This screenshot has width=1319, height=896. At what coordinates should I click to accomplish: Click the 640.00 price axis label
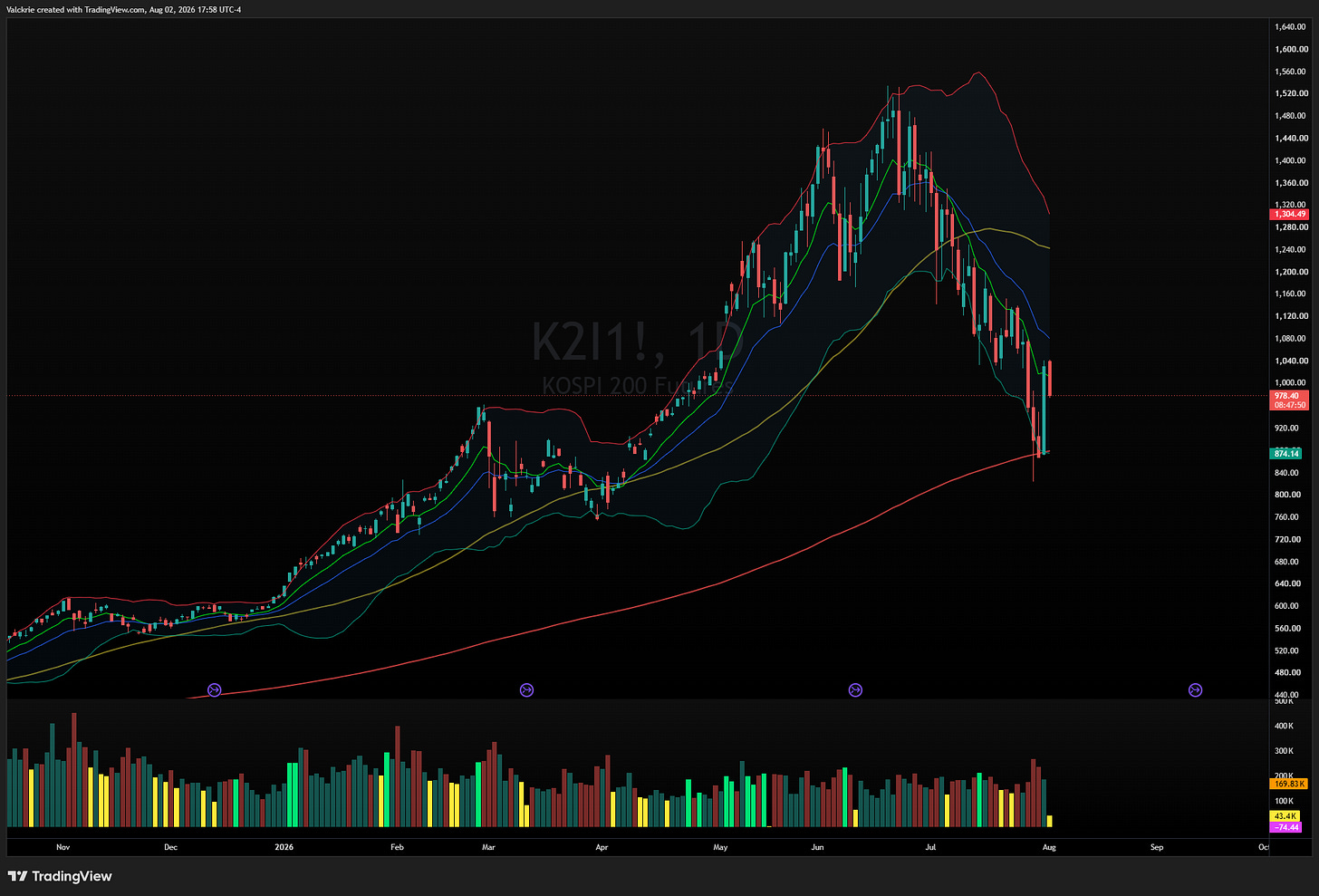[1286, 583]
